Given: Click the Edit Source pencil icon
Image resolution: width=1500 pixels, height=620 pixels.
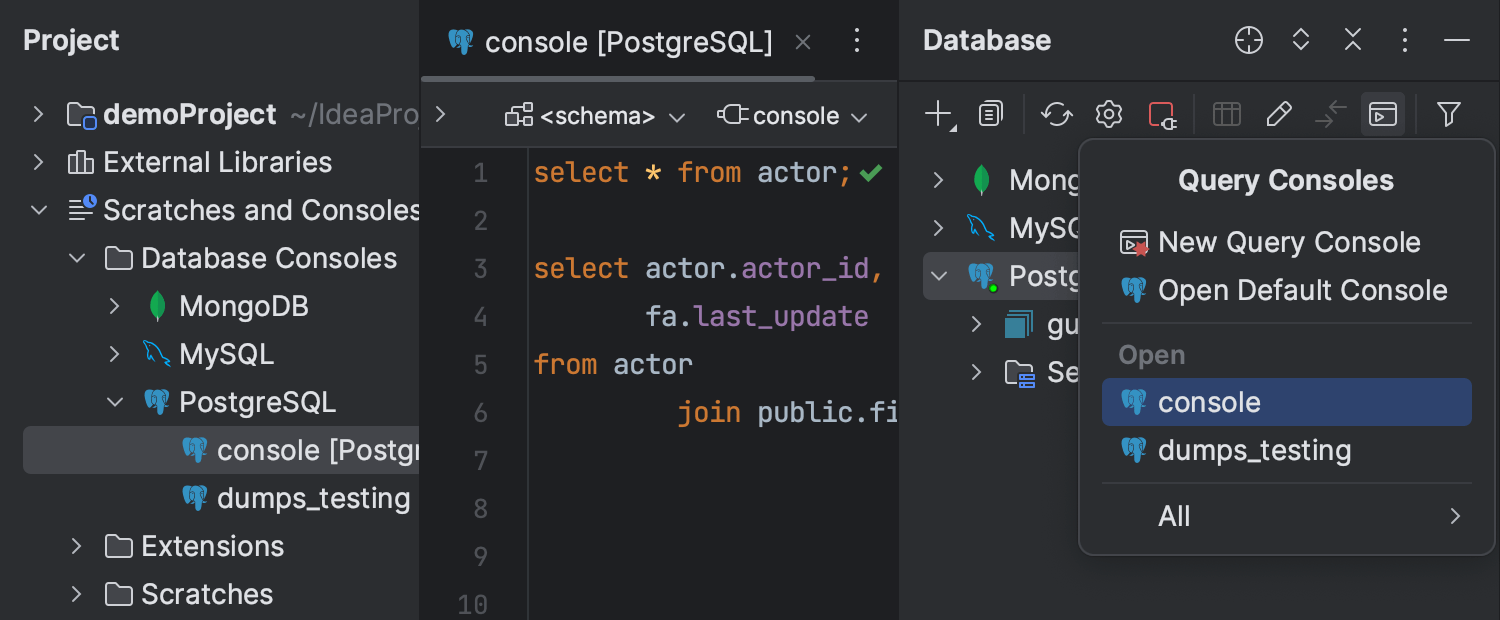Looking at the screenshot, I should coord(1279,115).
